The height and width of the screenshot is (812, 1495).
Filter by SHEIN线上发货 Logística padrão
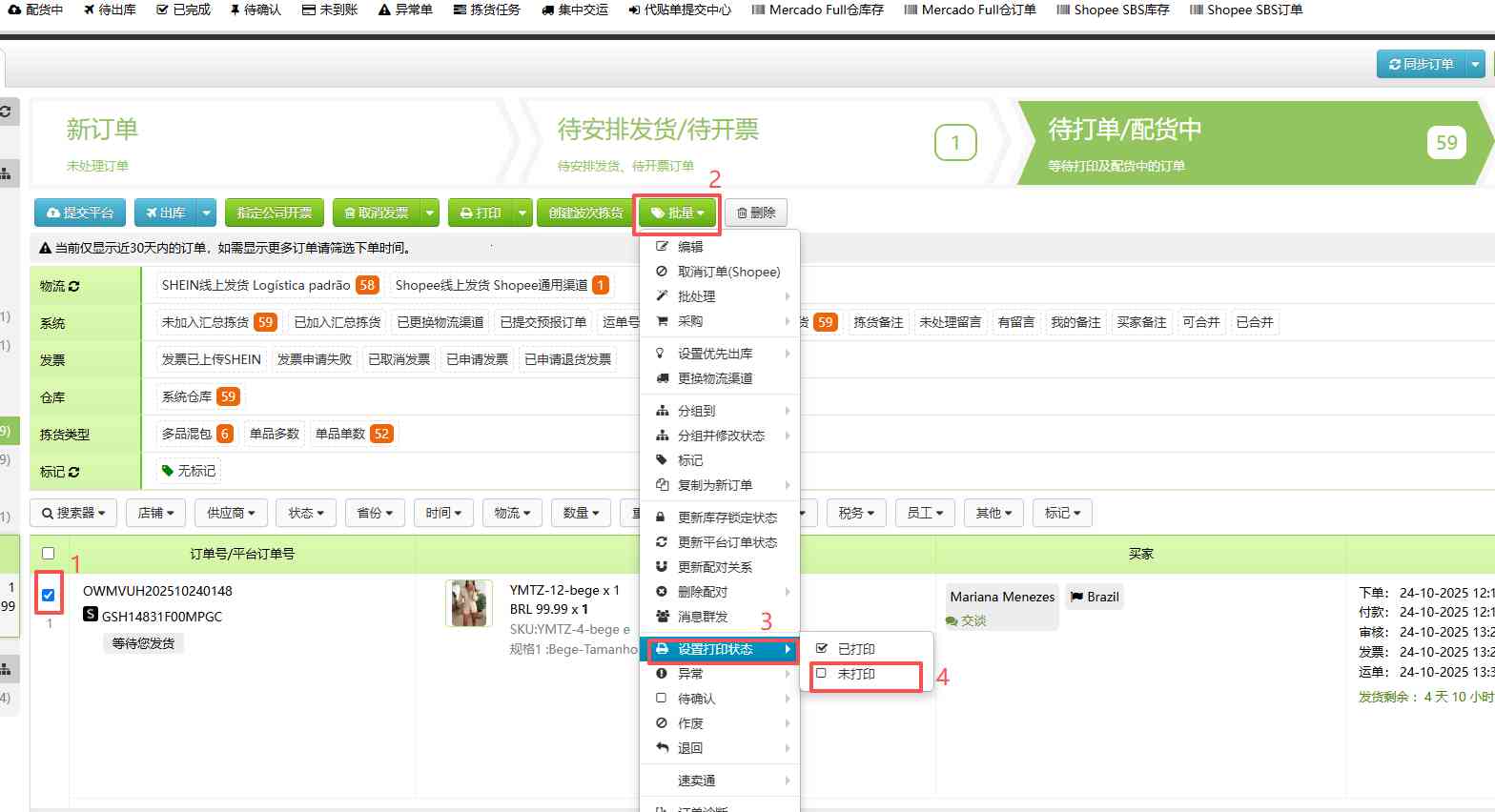click(269, 285)
